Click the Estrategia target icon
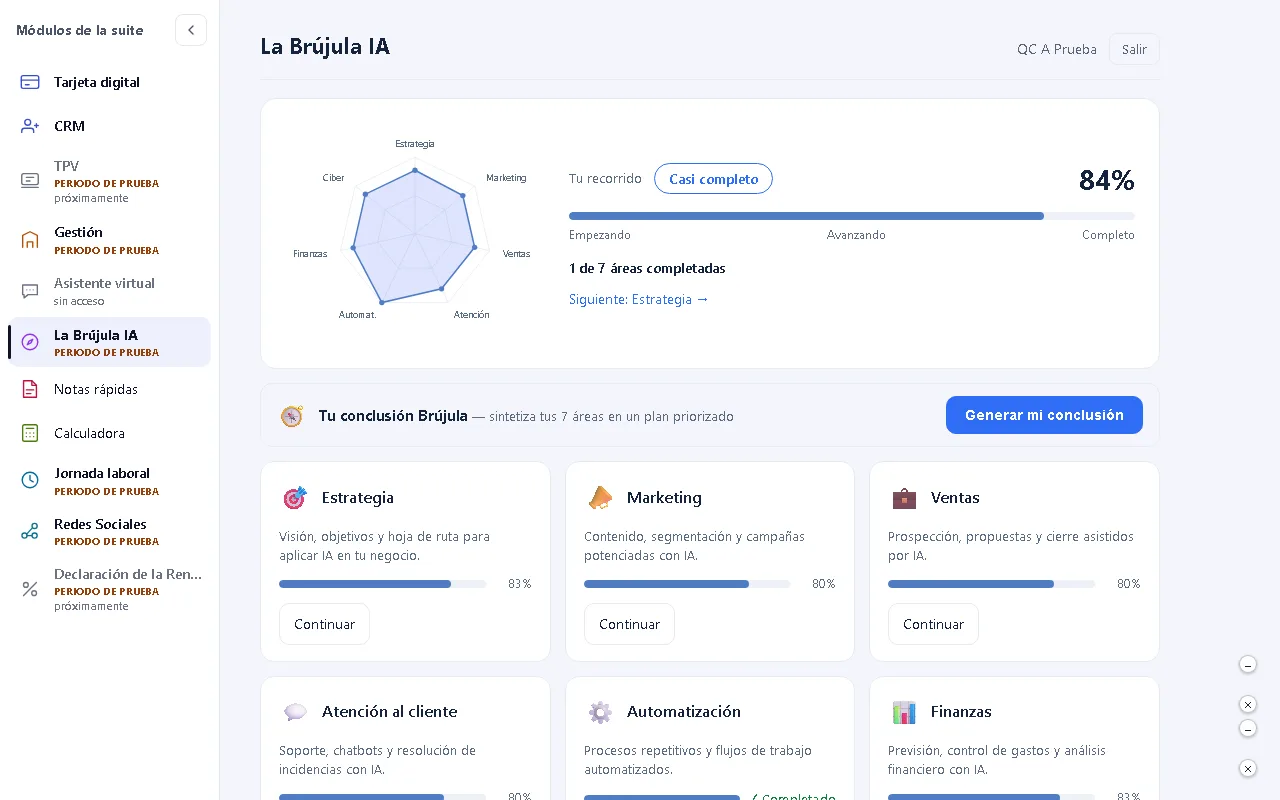The height and width of the screenshot is (800, 1280). [x=295, y=497]
